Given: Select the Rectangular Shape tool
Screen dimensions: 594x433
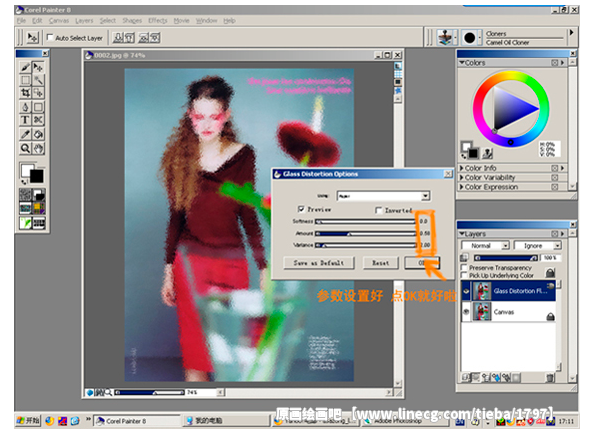Looking at the screenshot, I should point(38,107).
